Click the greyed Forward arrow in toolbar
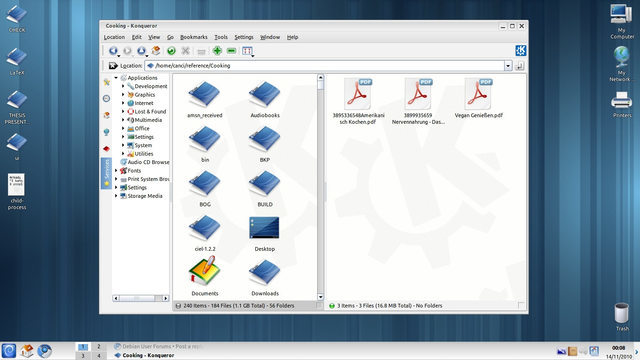640x360 pixels. (x=127, y=51)
